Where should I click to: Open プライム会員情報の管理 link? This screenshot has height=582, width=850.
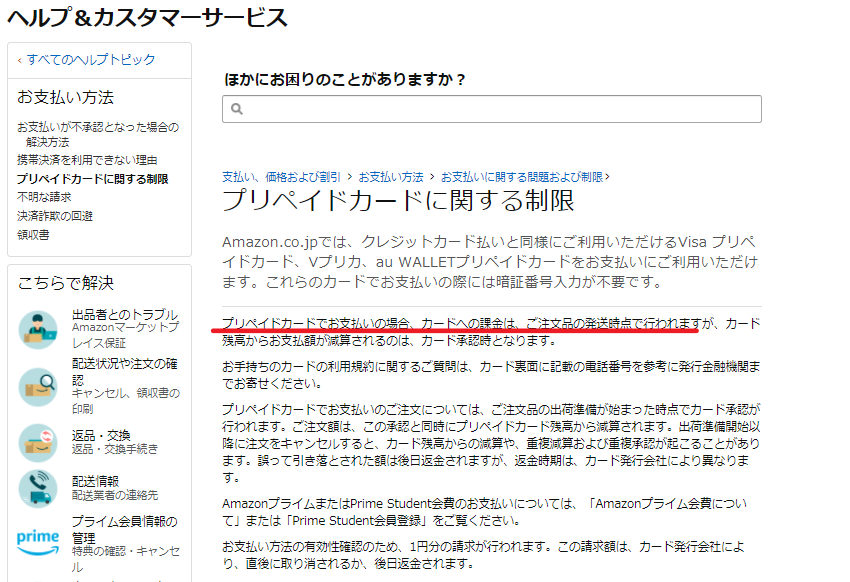click(125, 529)
